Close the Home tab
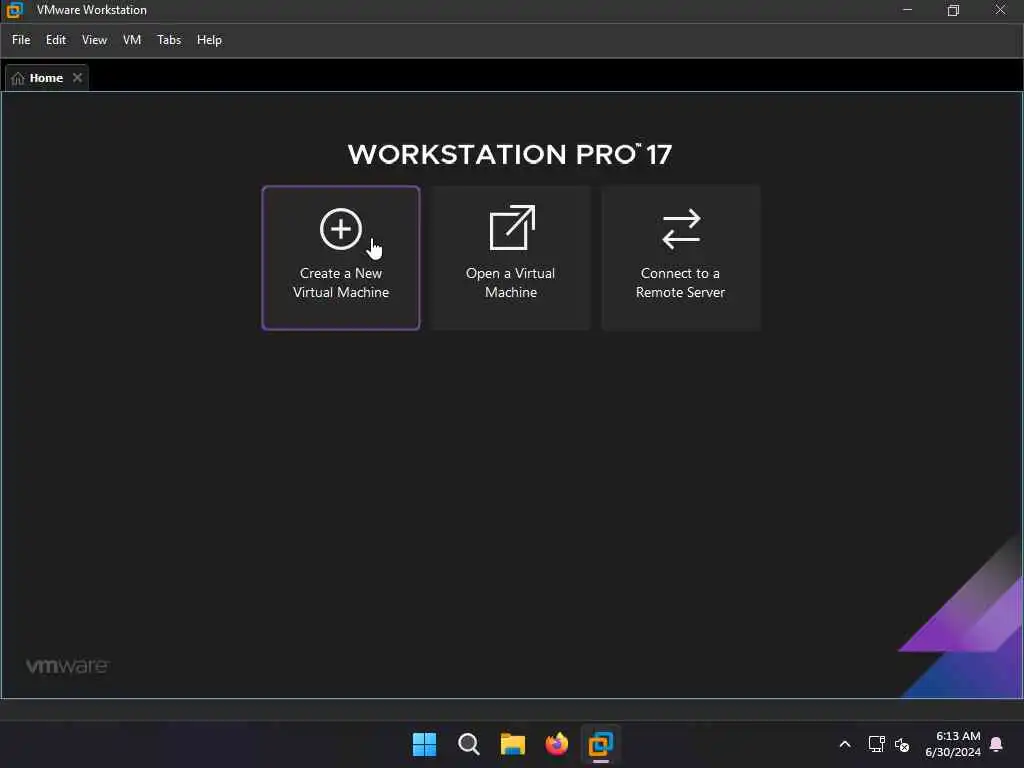 tap(77, 78)
